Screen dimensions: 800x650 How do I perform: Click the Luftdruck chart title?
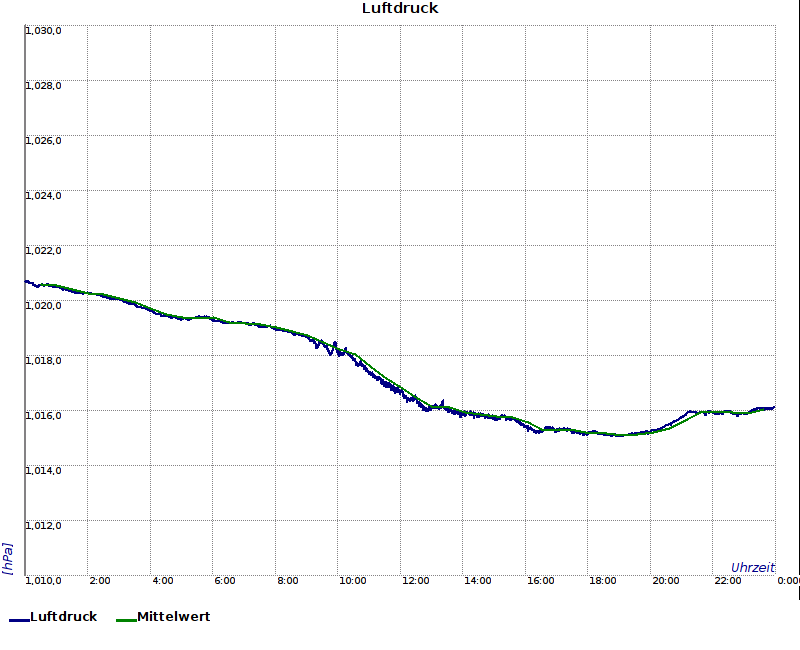click(400, 8)
